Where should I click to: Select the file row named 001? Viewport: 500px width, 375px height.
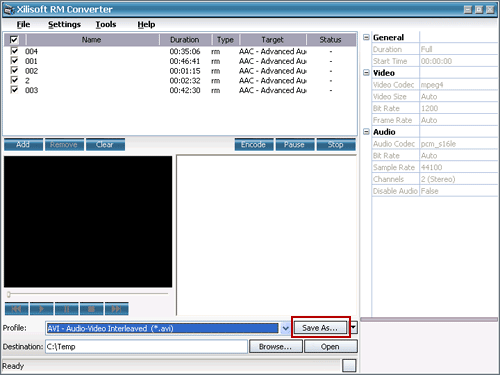click(x=180, y=61)
